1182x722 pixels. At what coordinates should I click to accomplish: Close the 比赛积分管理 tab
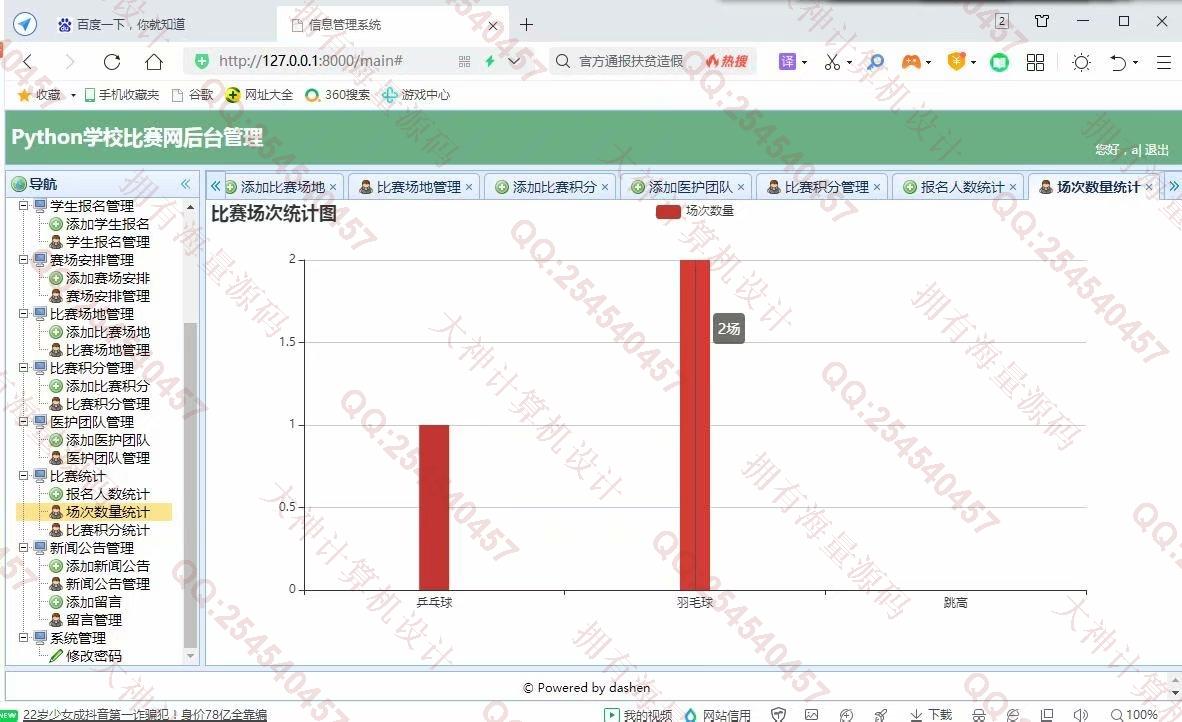pos(877,187)
